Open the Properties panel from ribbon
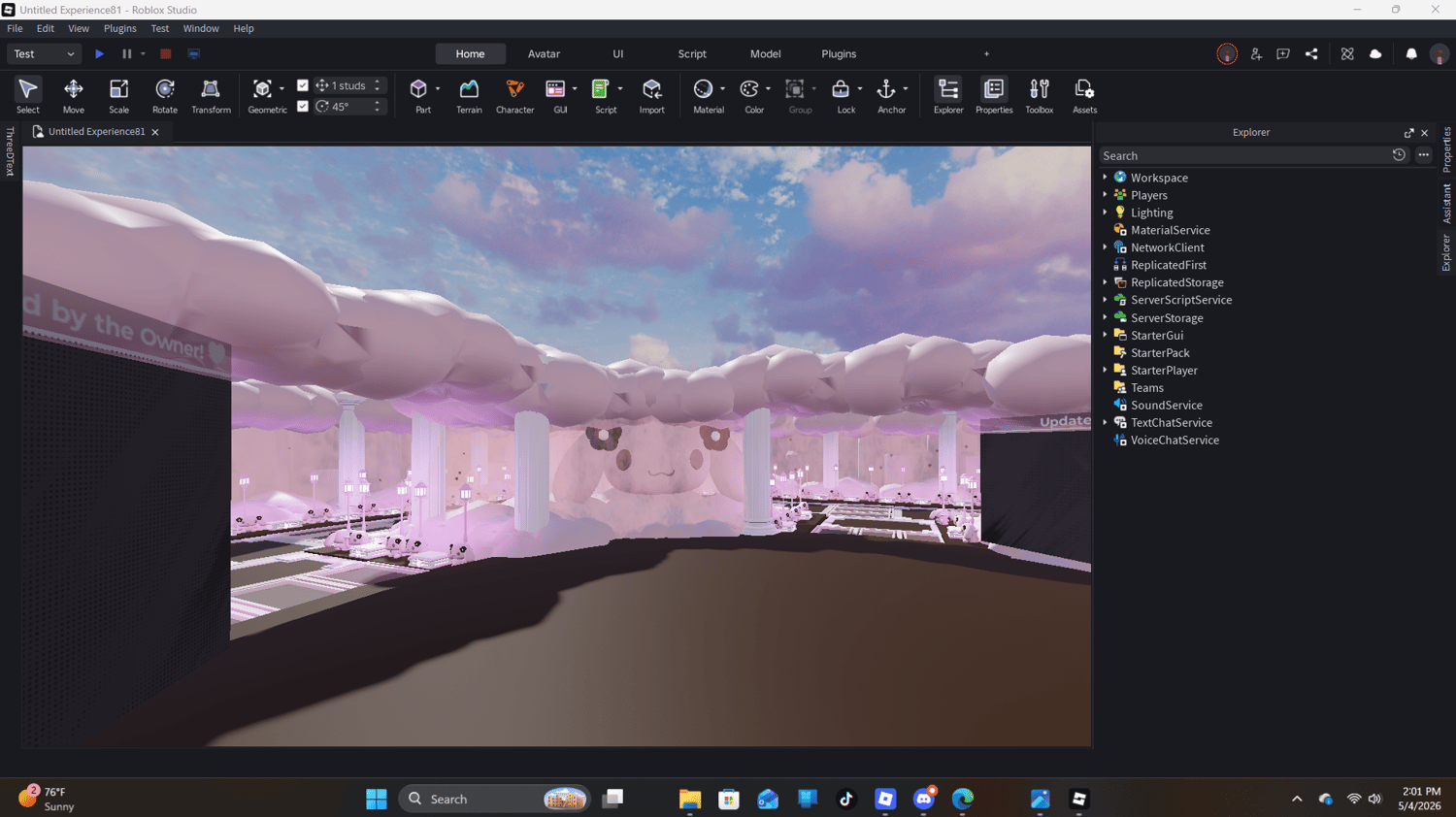This screenshot has height=817, width=1456. (994, 95)
